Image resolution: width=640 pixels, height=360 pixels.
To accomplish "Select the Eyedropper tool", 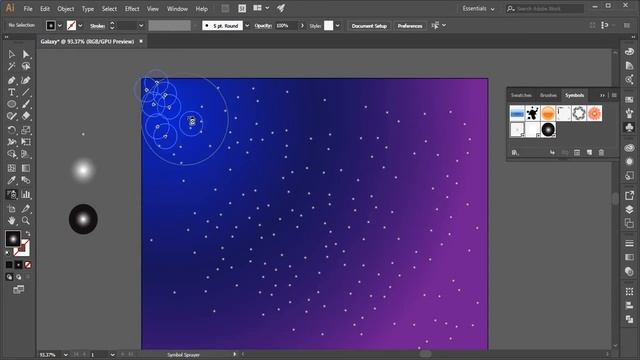I will point(11,180).
